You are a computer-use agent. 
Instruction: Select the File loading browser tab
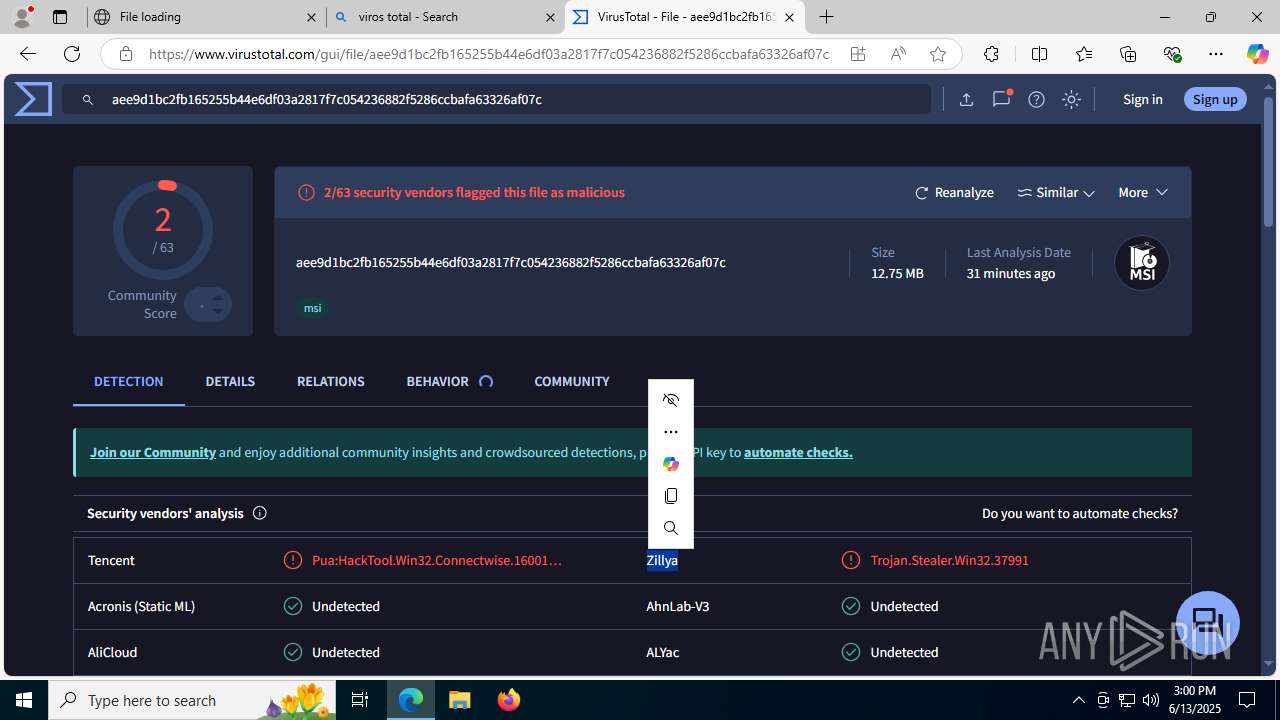pos(205,17)
